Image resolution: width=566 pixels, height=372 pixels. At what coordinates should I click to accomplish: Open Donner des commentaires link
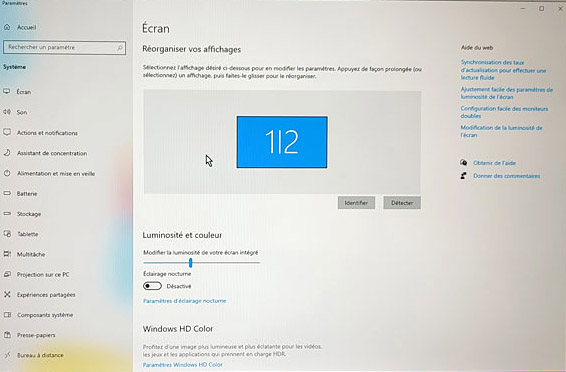click(x=506, y=176)
